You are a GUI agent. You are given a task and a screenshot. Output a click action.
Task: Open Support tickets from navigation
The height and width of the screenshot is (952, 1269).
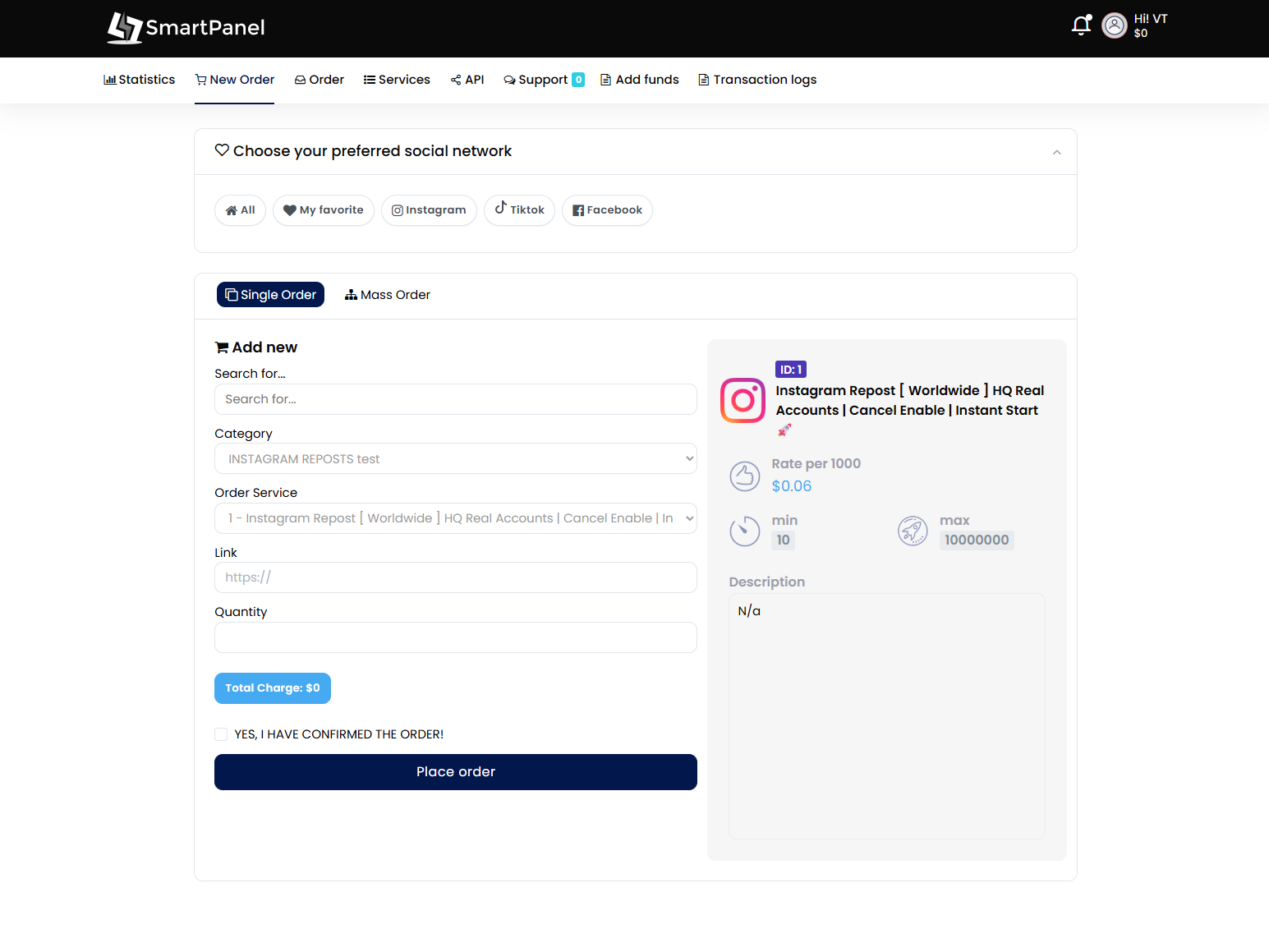[543, 80]
